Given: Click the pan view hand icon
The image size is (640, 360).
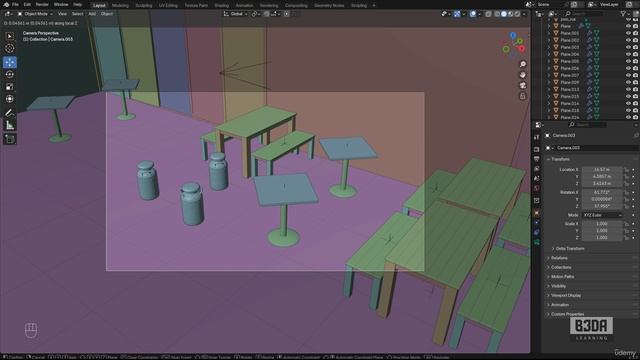Looking at the screenshot, I should [522, 75].
